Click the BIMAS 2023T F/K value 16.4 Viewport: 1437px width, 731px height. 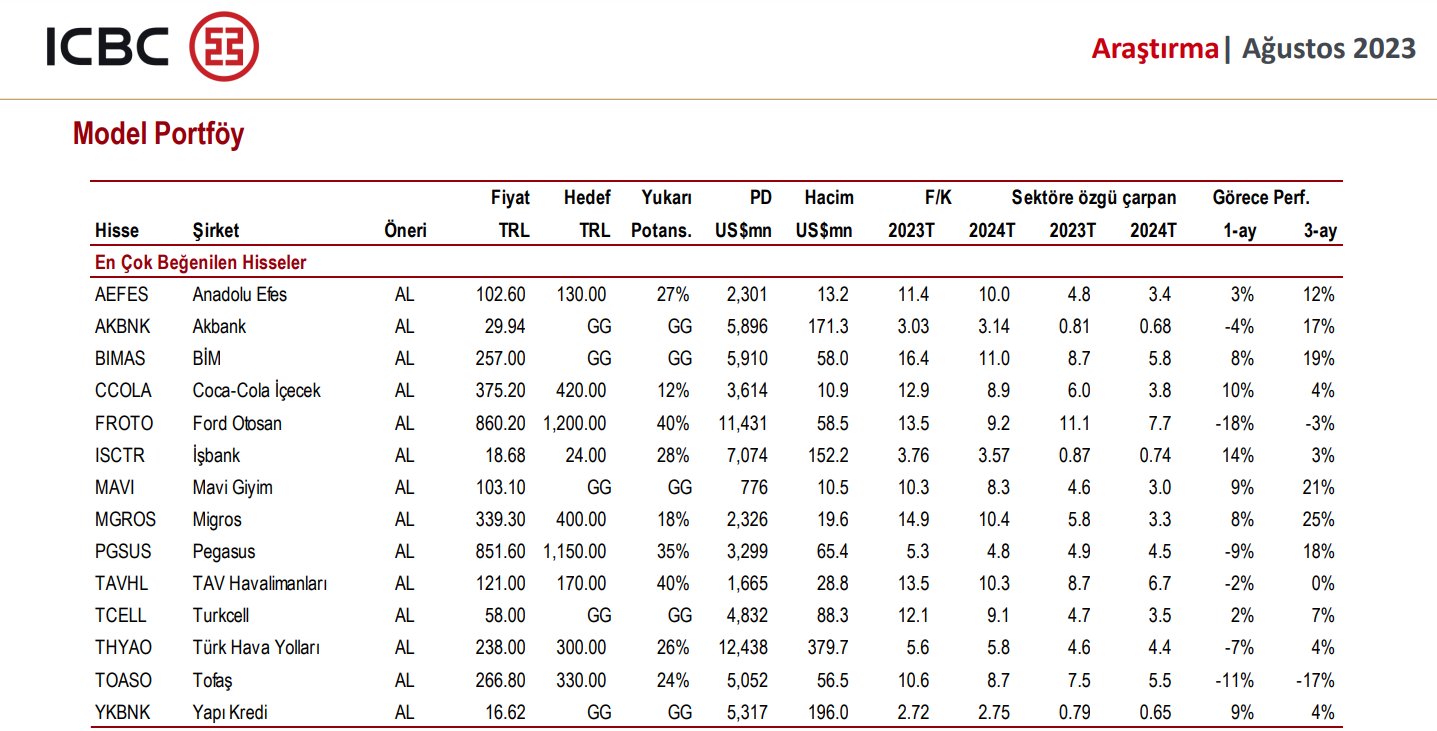click(x=914, y=359)
